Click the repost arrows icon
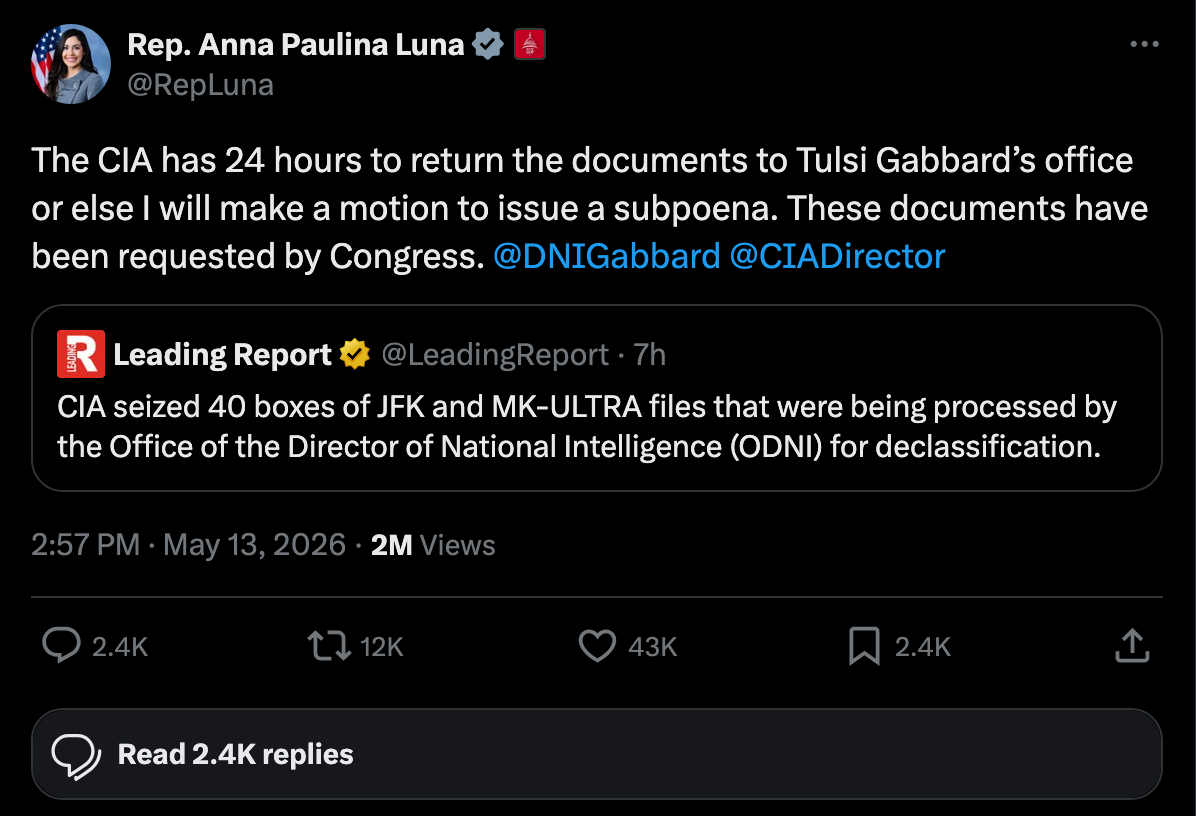Viewport: 1196px width, 816px height. (x=329, y=645)
